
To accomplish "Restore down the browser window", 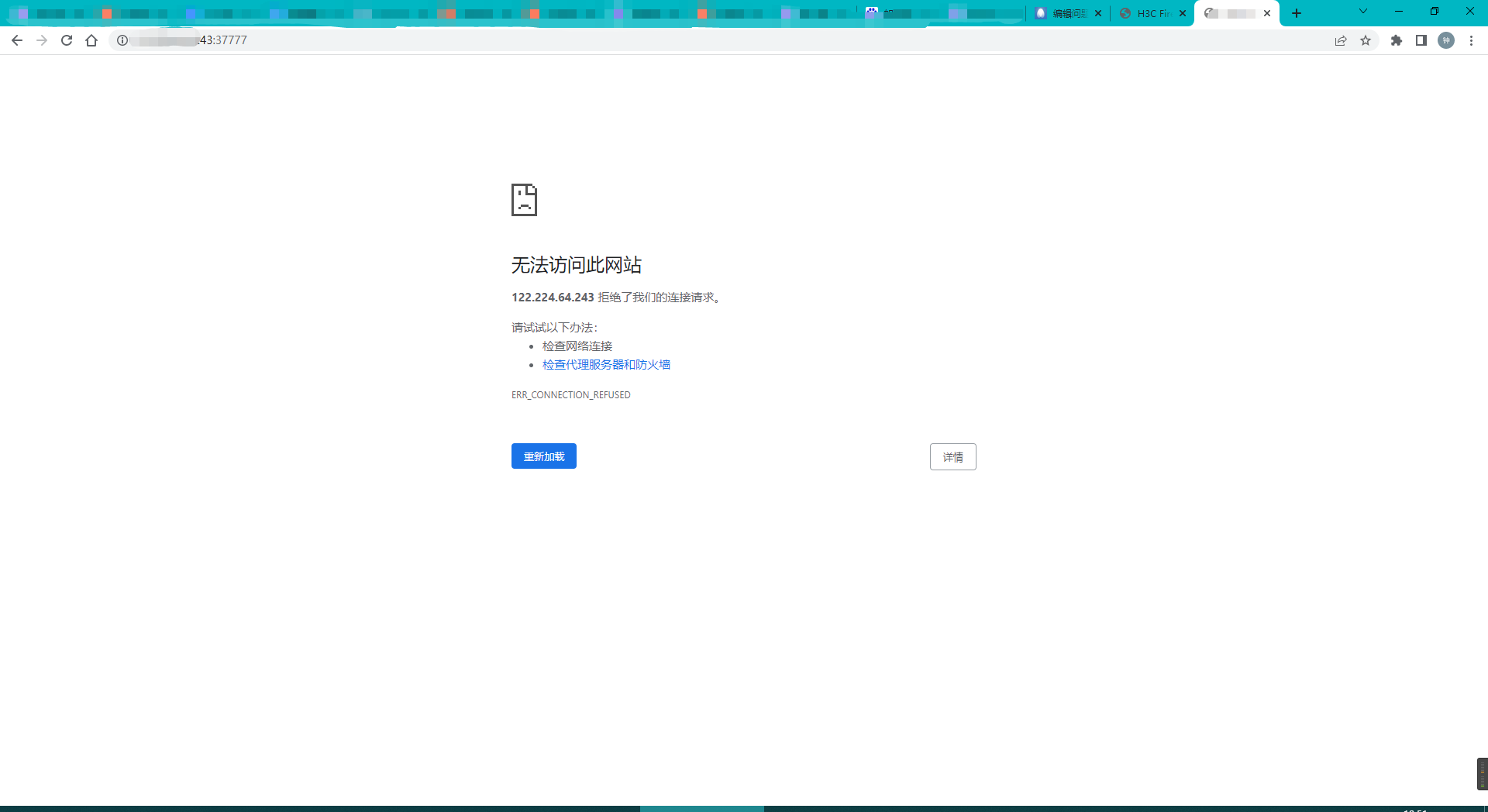I will pos(1435,12).
